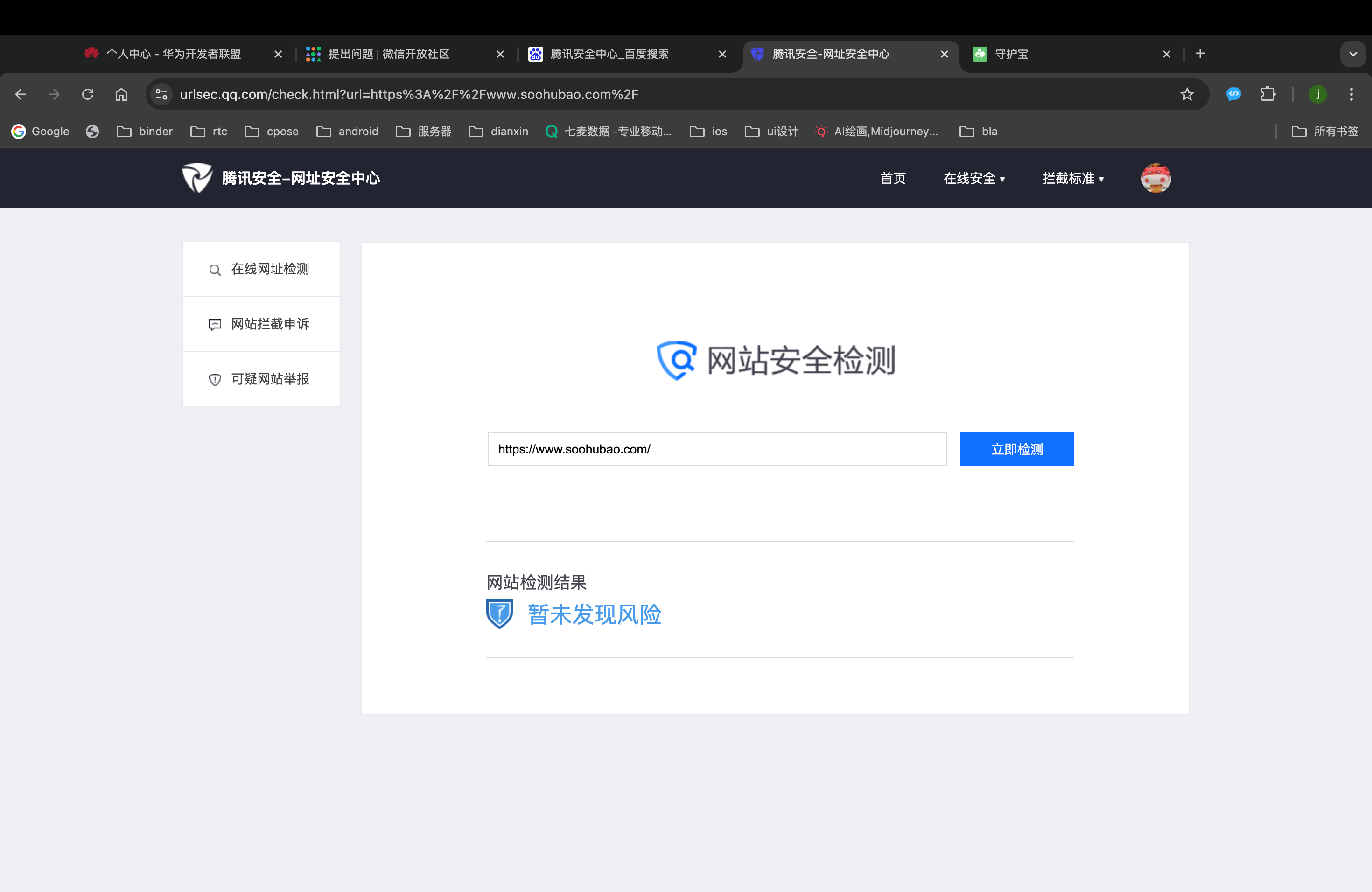Click the bookmark star icon
Image resolution: width=1372 pixels, height=892 pixels.
pyautogui.click(x=1186, y=94)
